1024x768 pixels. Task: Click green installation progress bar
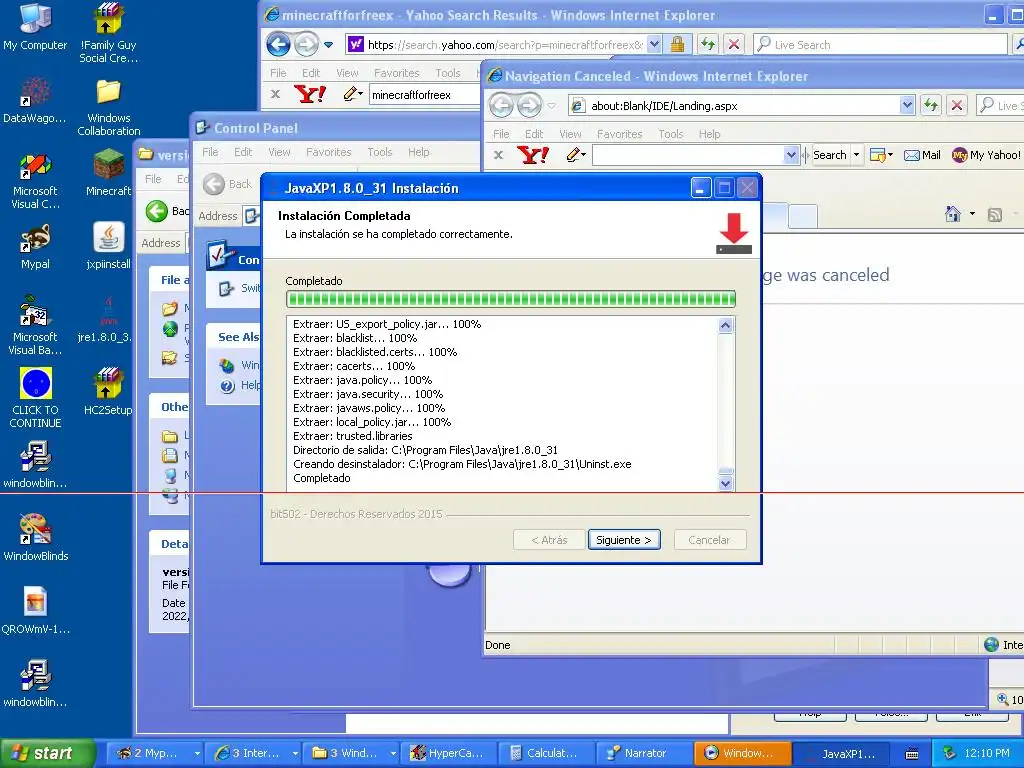click(511, 299)
